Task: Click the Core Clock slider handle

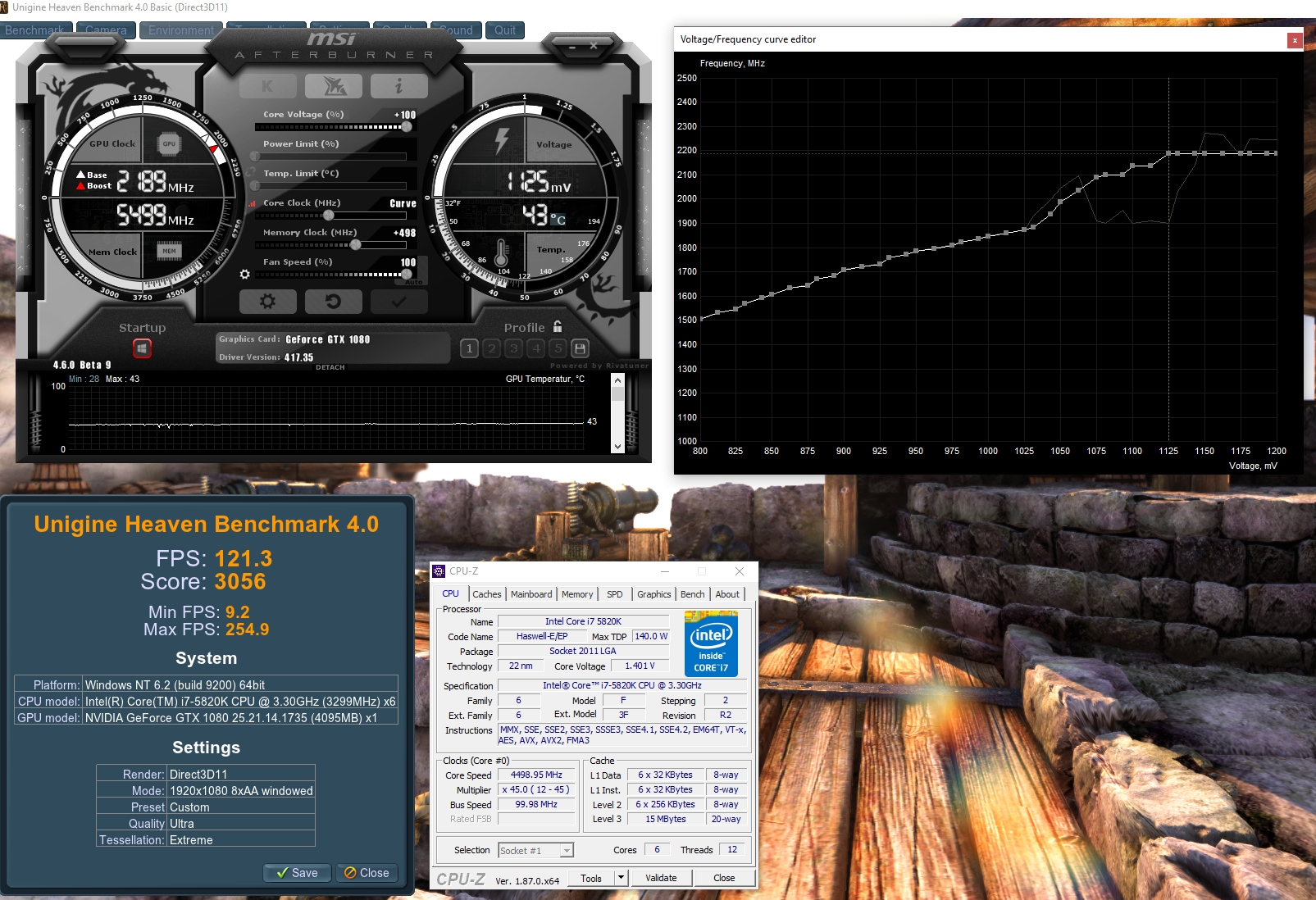Action: pyautogui.click(x=329, y=216)
